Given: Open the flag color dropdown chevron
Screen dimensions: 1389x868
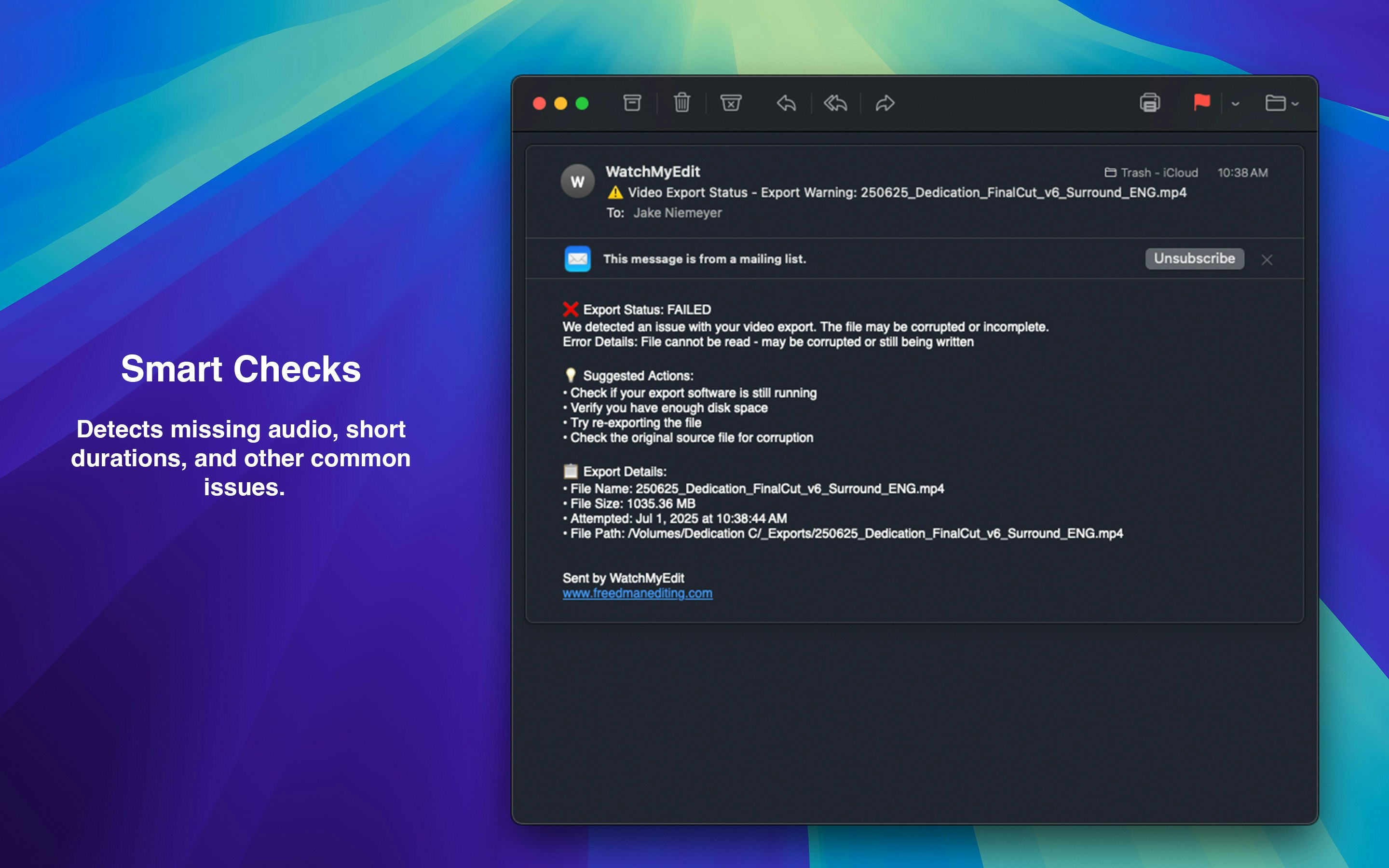Looking at the screenshot, I should [1235, 104].
